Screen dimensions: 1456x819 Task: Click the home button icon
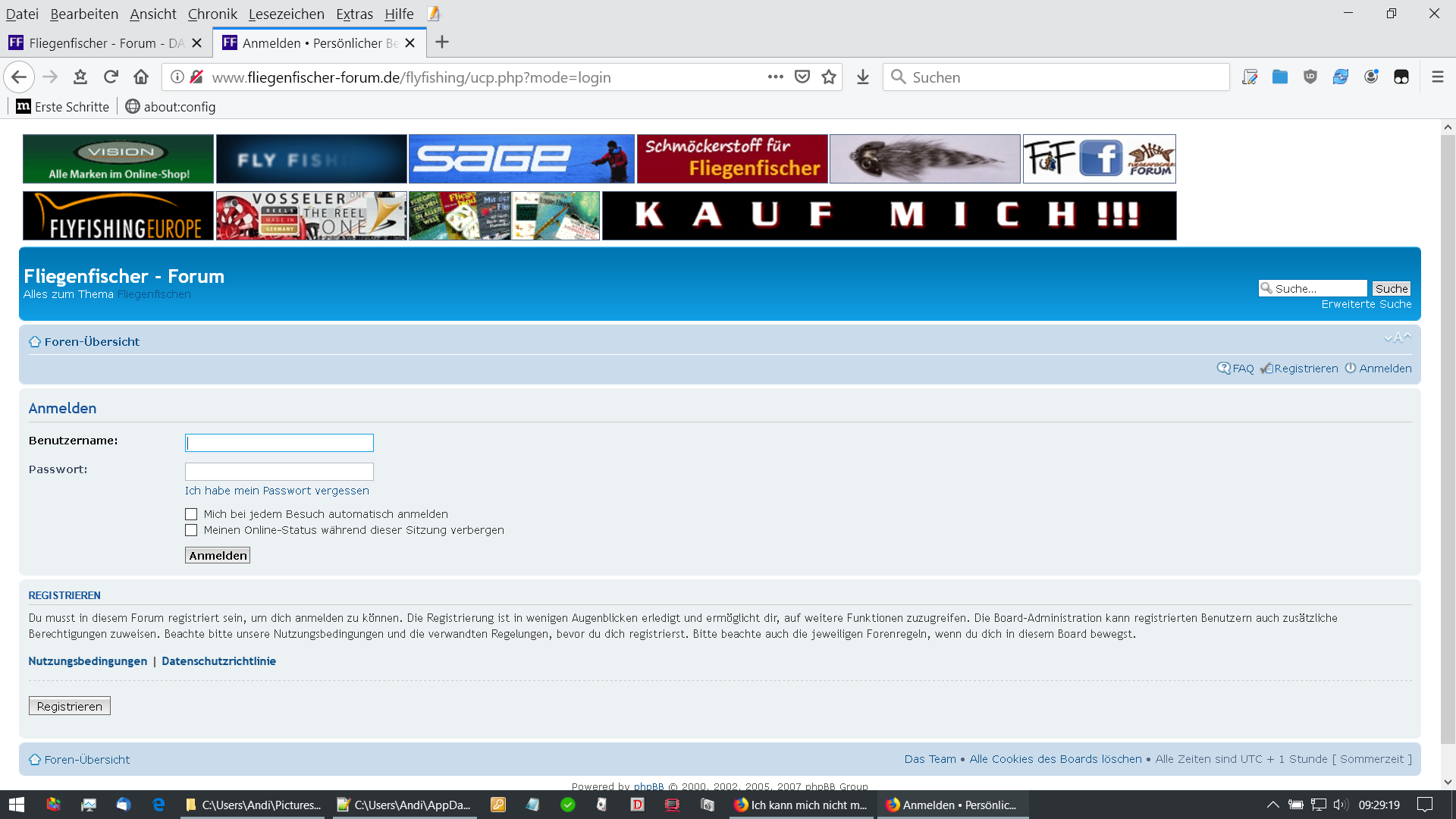tap(141, 77)
